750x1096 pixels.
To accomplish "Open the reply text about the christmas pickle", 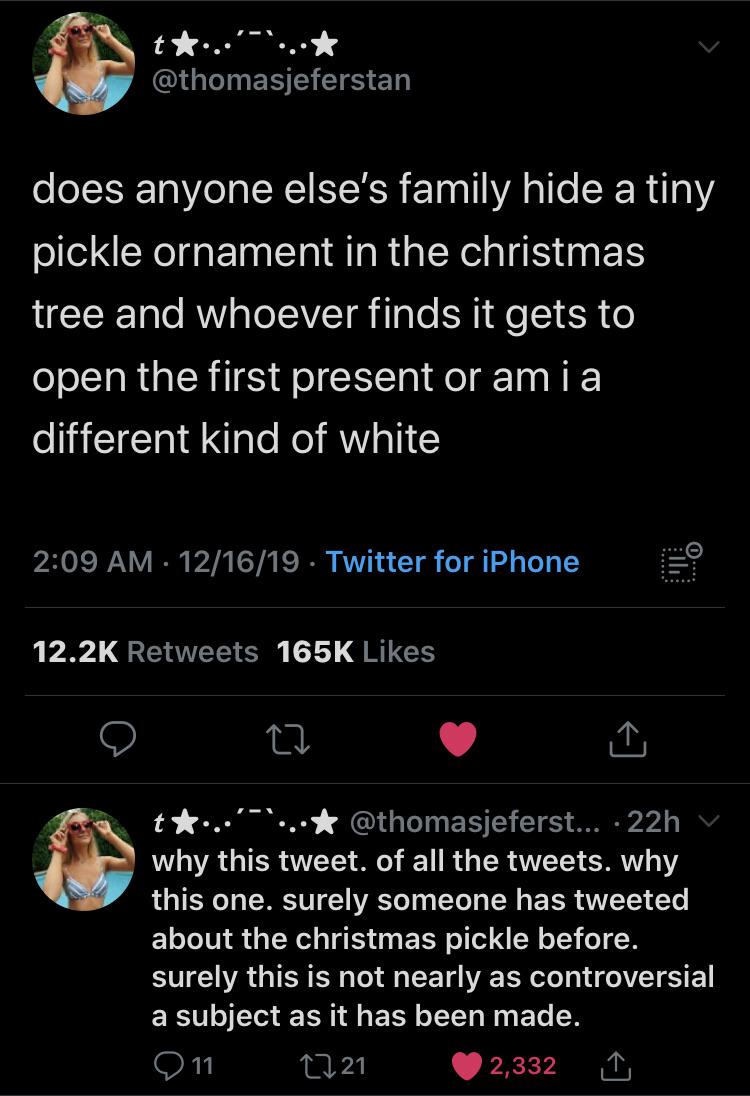I will [x=432, y=939].
